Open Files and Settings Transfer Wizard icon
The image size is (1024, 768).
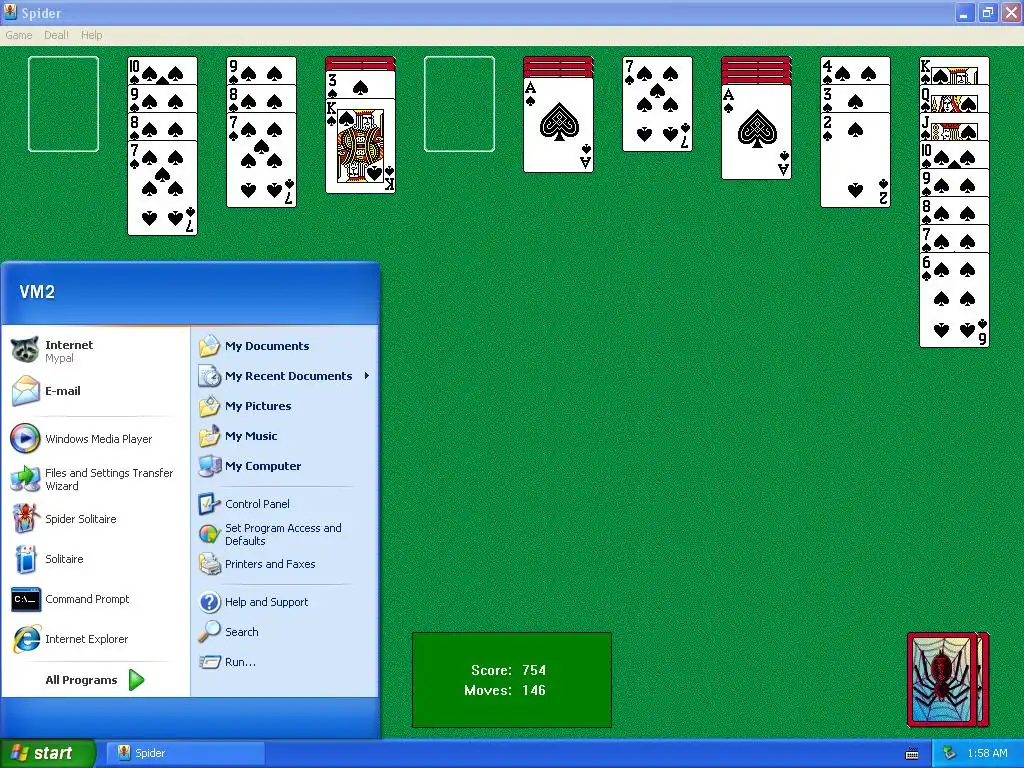25,479
